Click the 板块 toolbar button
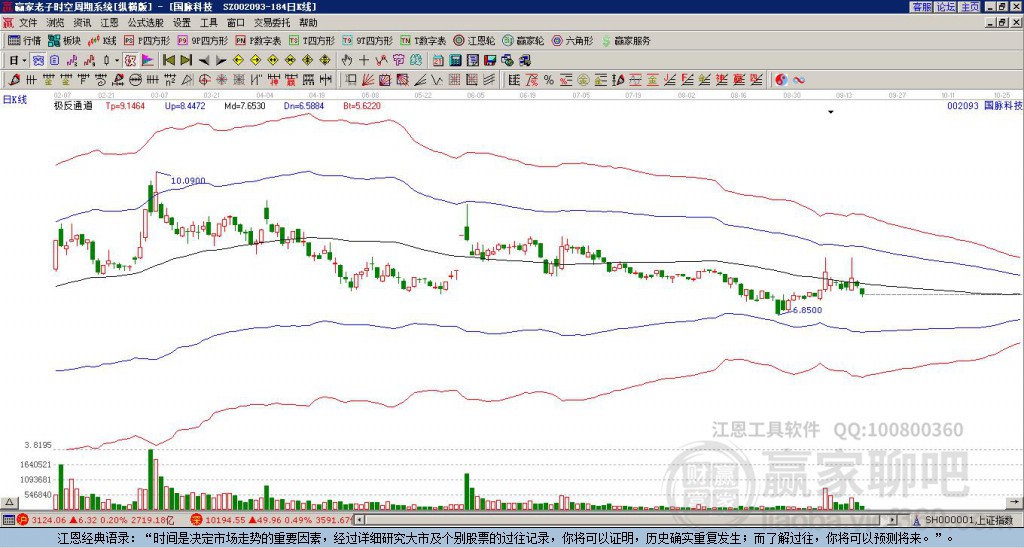The height and width of the screenshot is (548, 1024). [64, 40]
